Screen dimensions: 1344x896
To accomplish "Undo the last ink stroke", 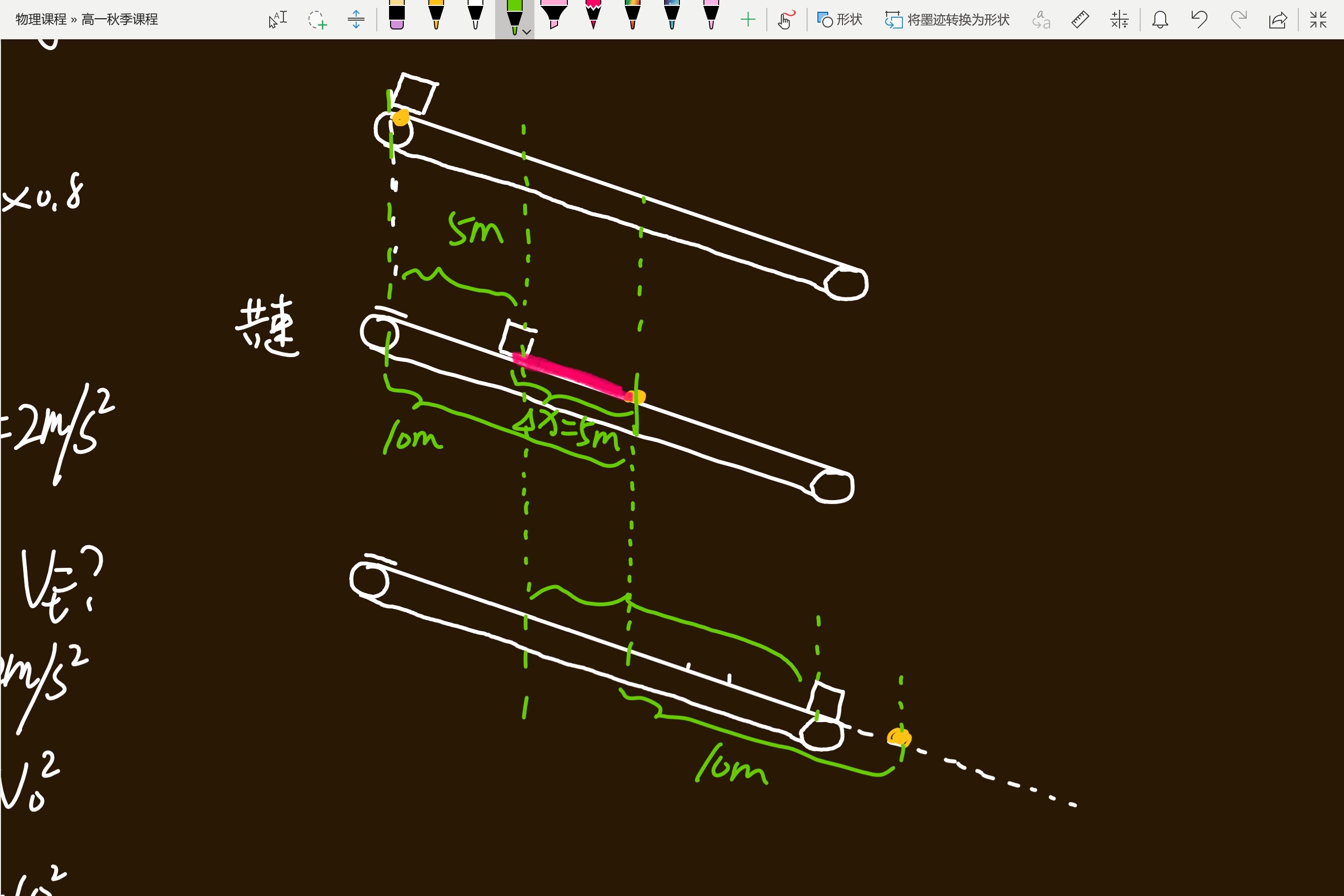I will coord(1199,20).
